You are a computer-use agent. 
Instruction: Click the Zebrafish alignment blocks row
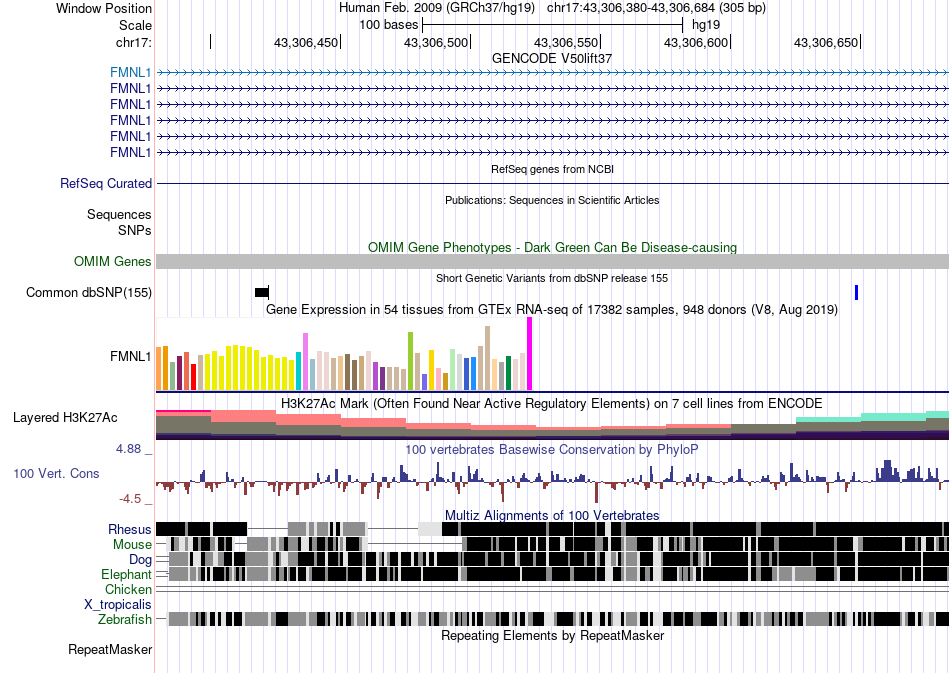(x=552, y=619)
